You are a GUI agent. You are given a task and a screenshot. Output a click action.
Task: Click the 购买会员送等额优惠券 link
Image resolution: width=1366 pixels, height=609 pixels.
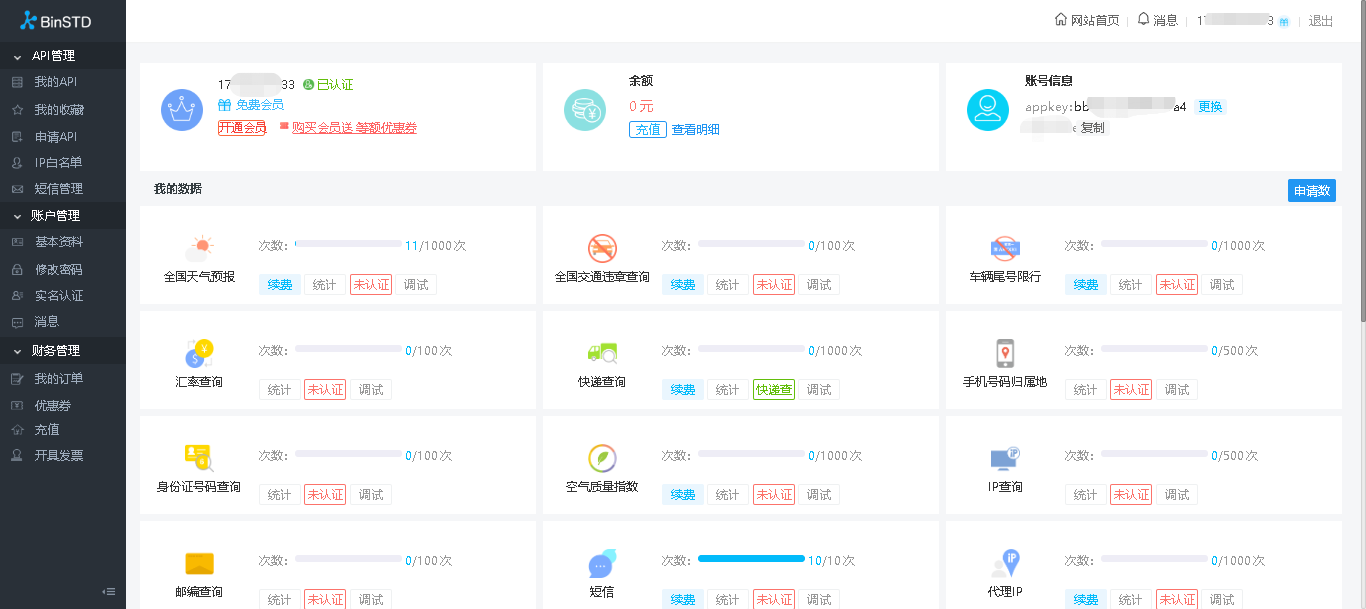click(354, 128)
